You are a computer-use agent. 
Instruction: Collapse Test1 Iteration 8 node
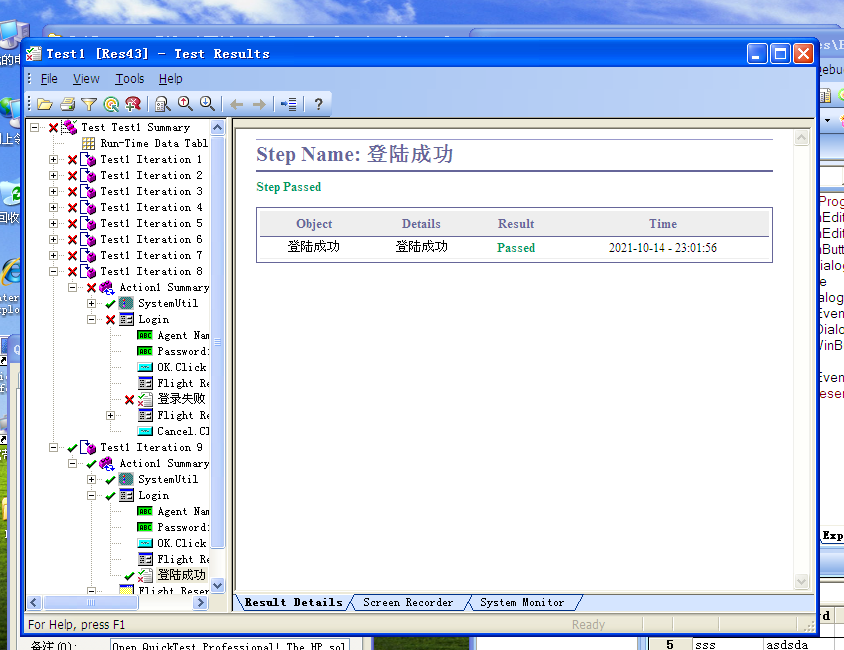[x=53, y=272]
